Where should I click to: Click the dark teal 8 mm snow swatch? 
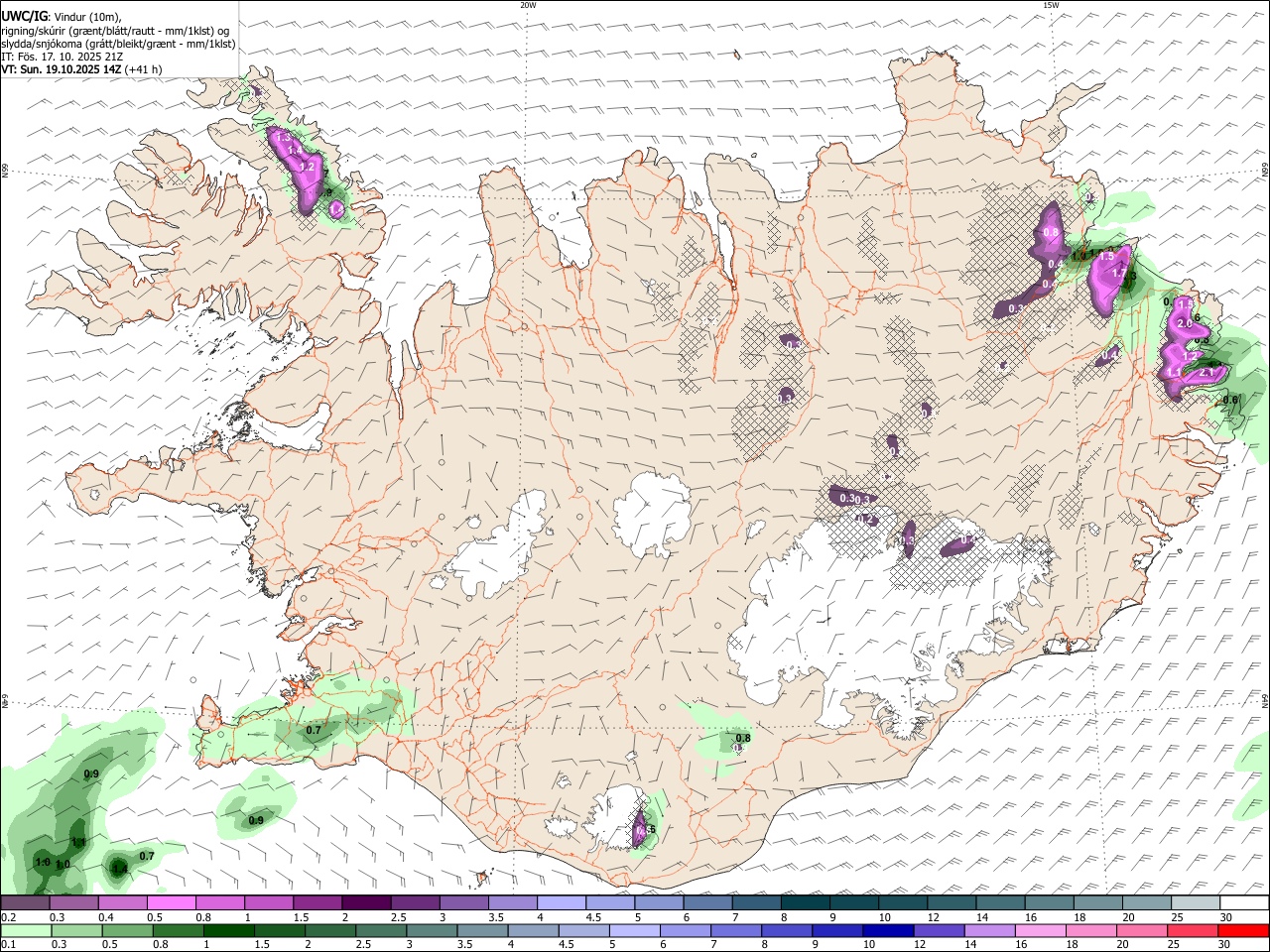click(805, 902)
